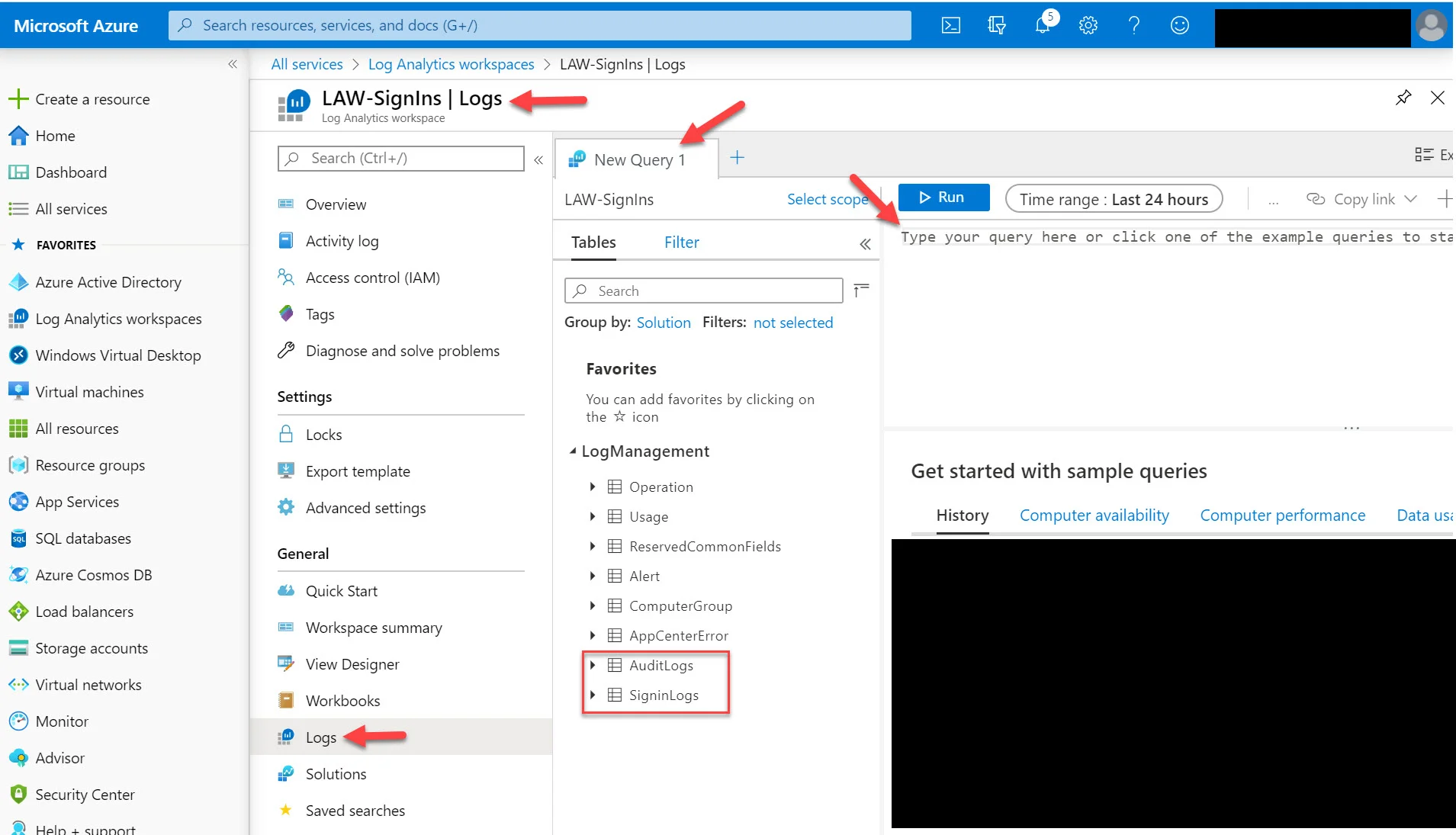Expand the Operation table
The height and width of the screenshot is (835, 1456).
click(593, 487)
